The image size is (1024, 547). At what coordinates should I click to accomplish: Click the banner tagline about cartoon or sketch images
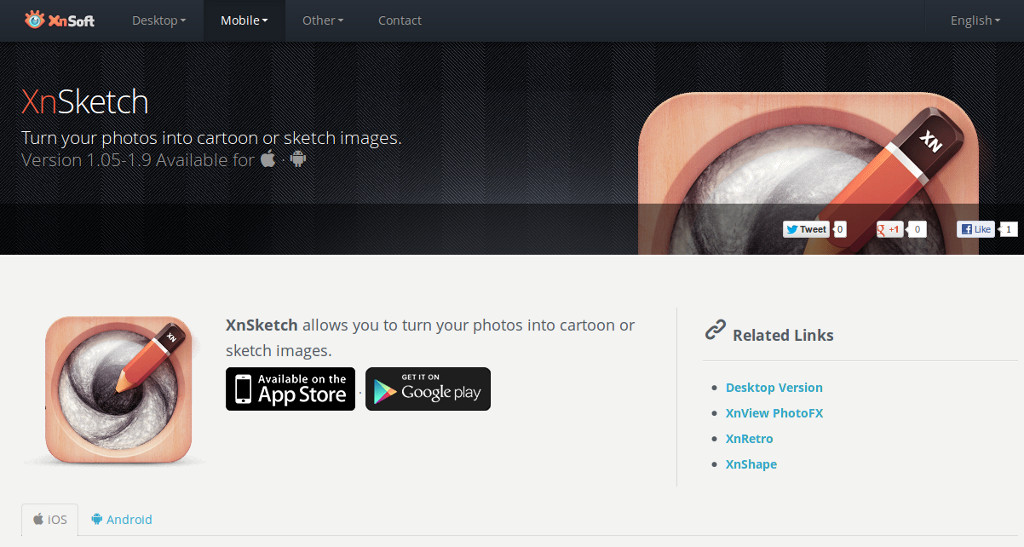coord(211,138)
